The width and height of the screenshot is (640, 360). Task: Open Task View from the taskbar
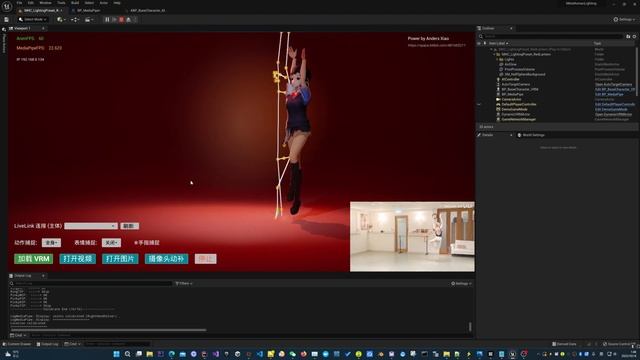tap(139, 354)
